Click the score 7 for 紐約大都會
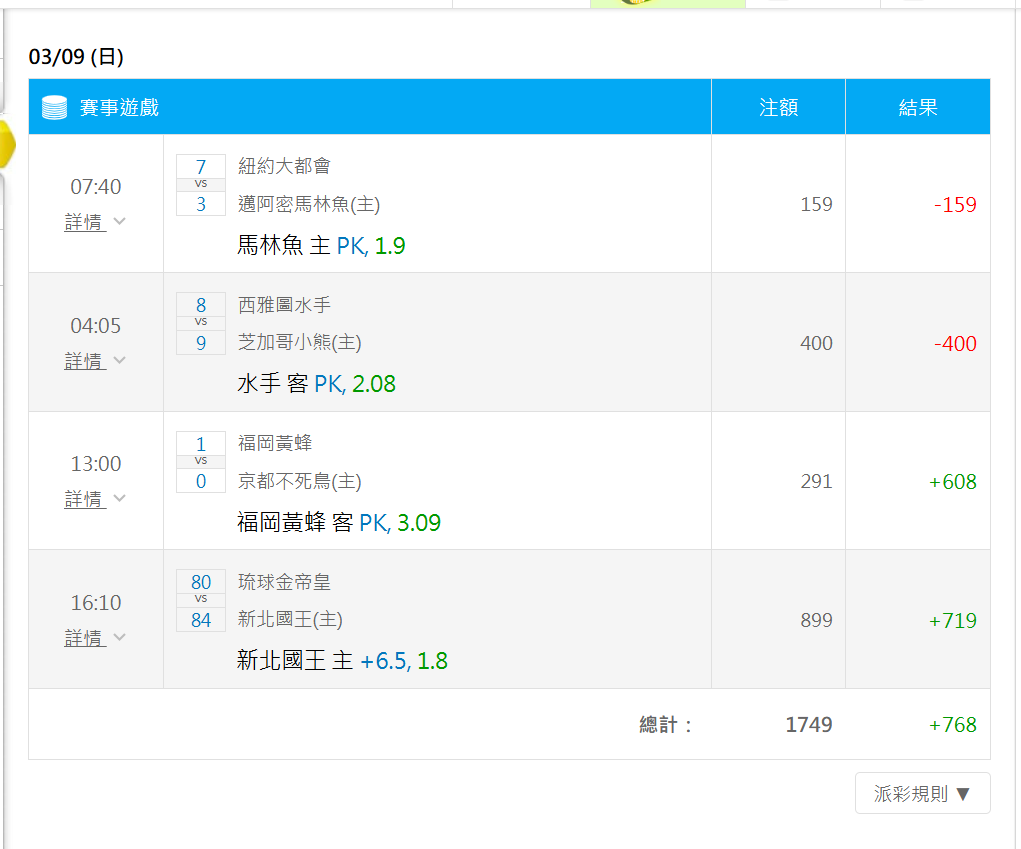The image size is (1021, 849). pos(201,167)
